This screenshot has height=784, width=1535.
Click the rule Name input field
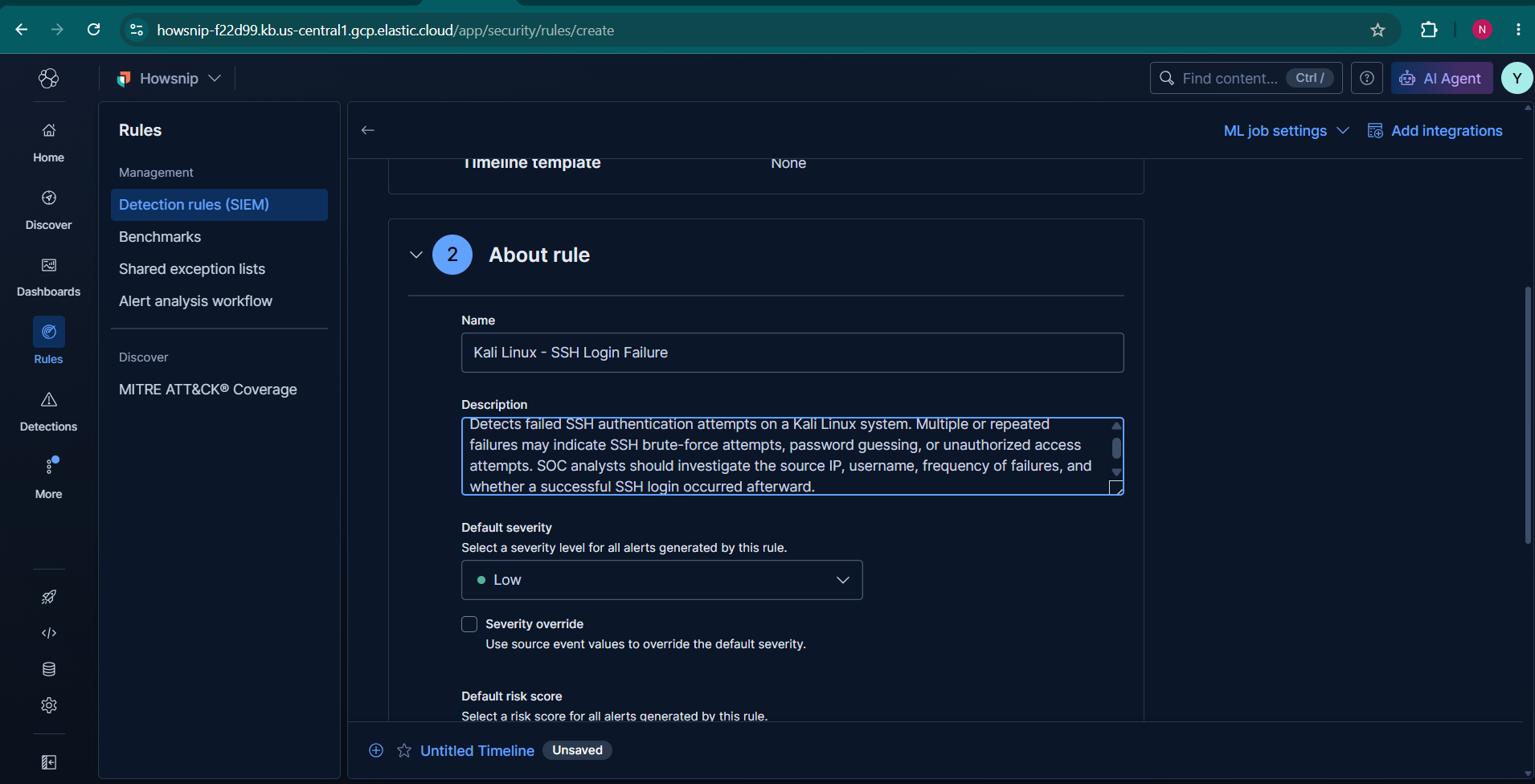point(792,353)
